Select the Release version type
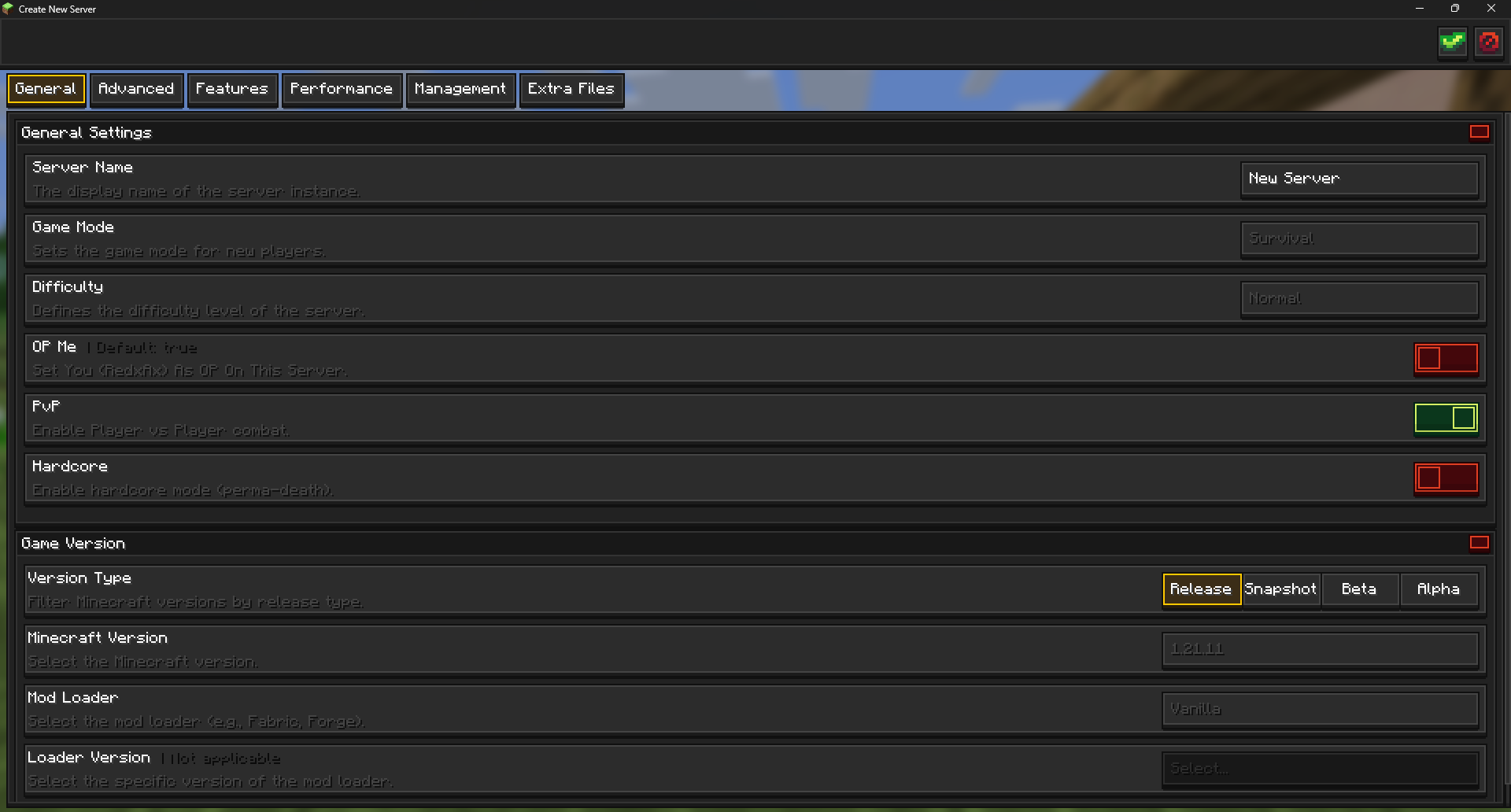1511x812 pixels. tap(1202, 589)
